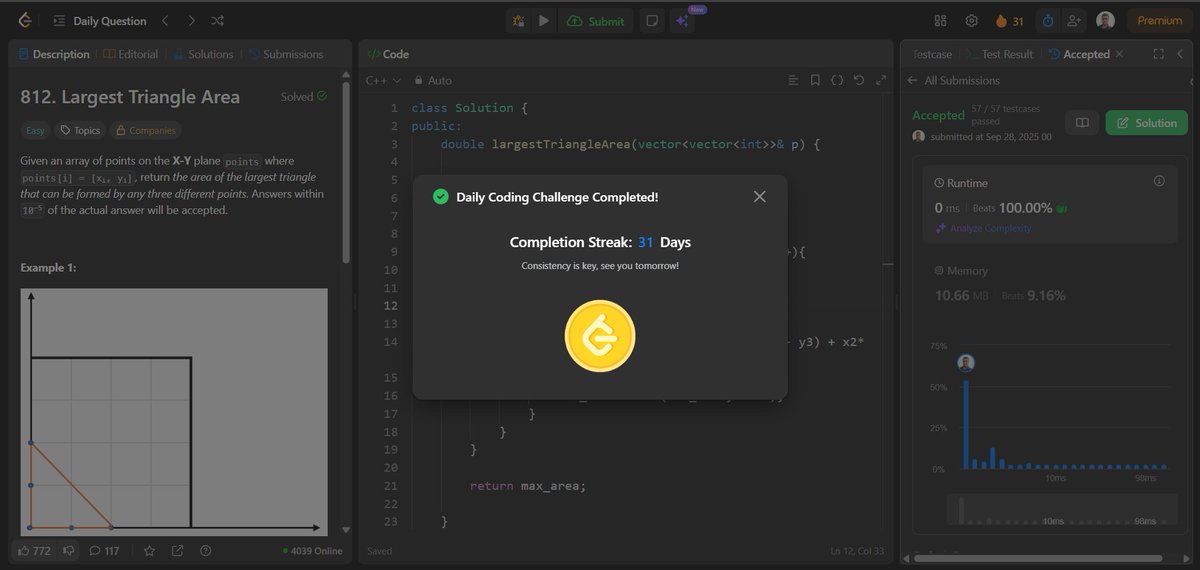The image size is (1200, 570).
Task: Click code line 21 return max_area
Action: pos(527,486)
